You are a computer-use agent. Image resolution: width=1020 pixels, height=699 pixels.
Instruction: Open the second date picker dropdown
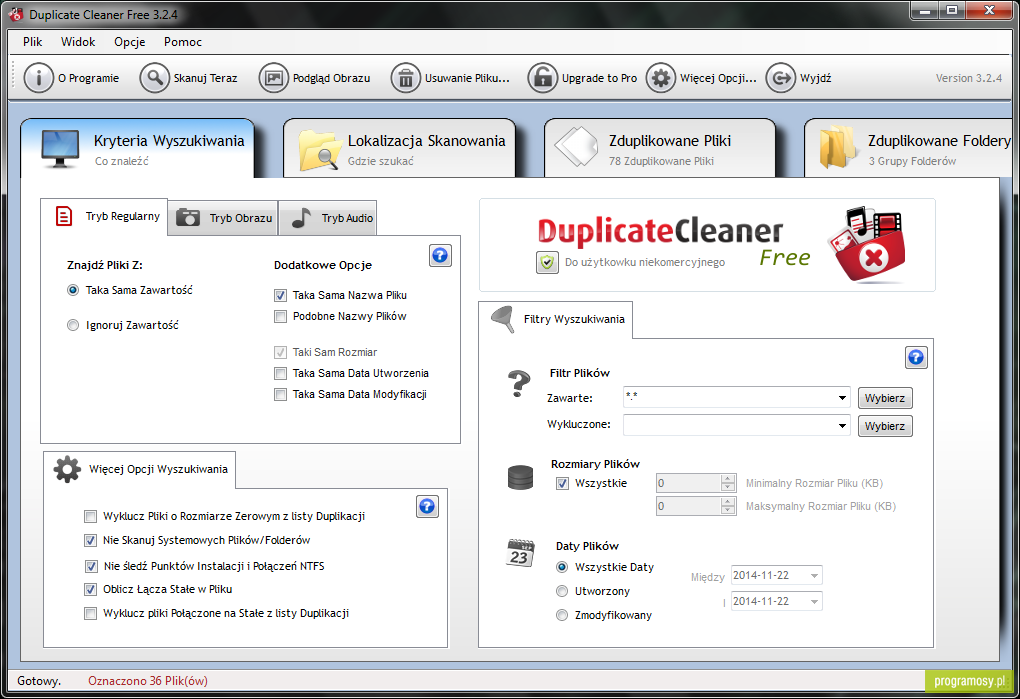click(x=814, y=601)
